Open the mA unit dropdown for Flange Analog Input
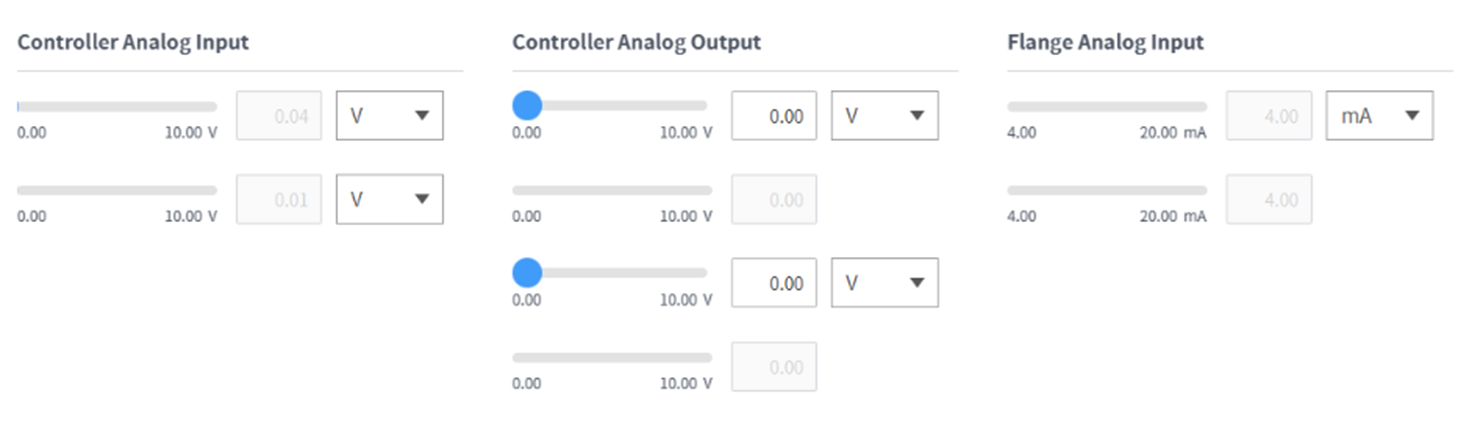Image resolution: width=1458 pixels, height=437 pixels. point(1379,116)
